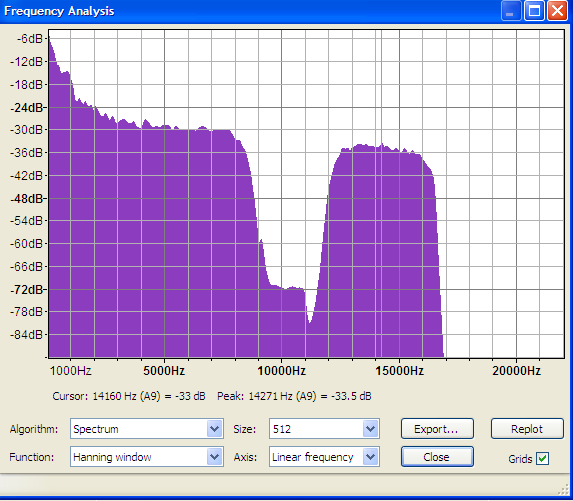Expand the Size dropdown showing 512
The width and height of the screenshot is (573, 501).
click(371, 429)
